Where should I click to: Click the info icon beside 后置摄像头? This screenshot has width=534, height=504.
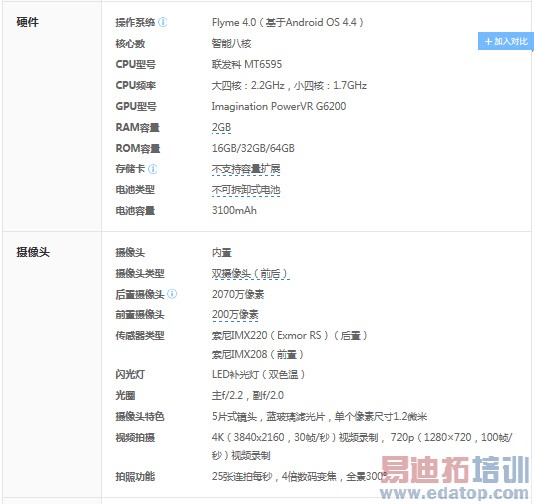(172, 294)
